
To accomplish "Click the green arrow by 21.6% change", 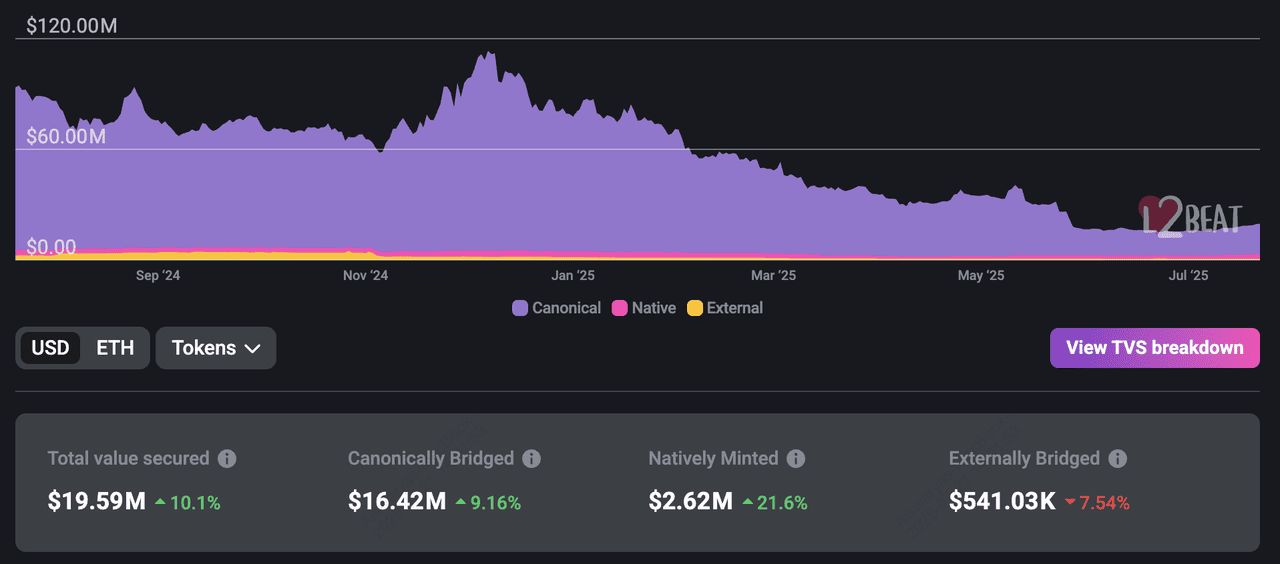I will pyautogui.click(x=747, y=502).
